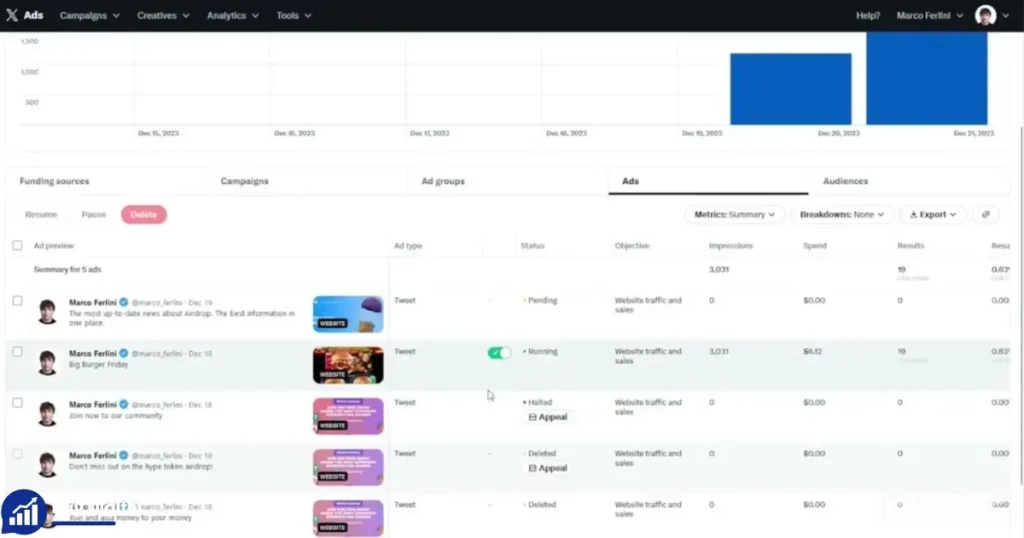Sort by the Impressions column header
The image size is (1024, 538).
click(731, 245)
